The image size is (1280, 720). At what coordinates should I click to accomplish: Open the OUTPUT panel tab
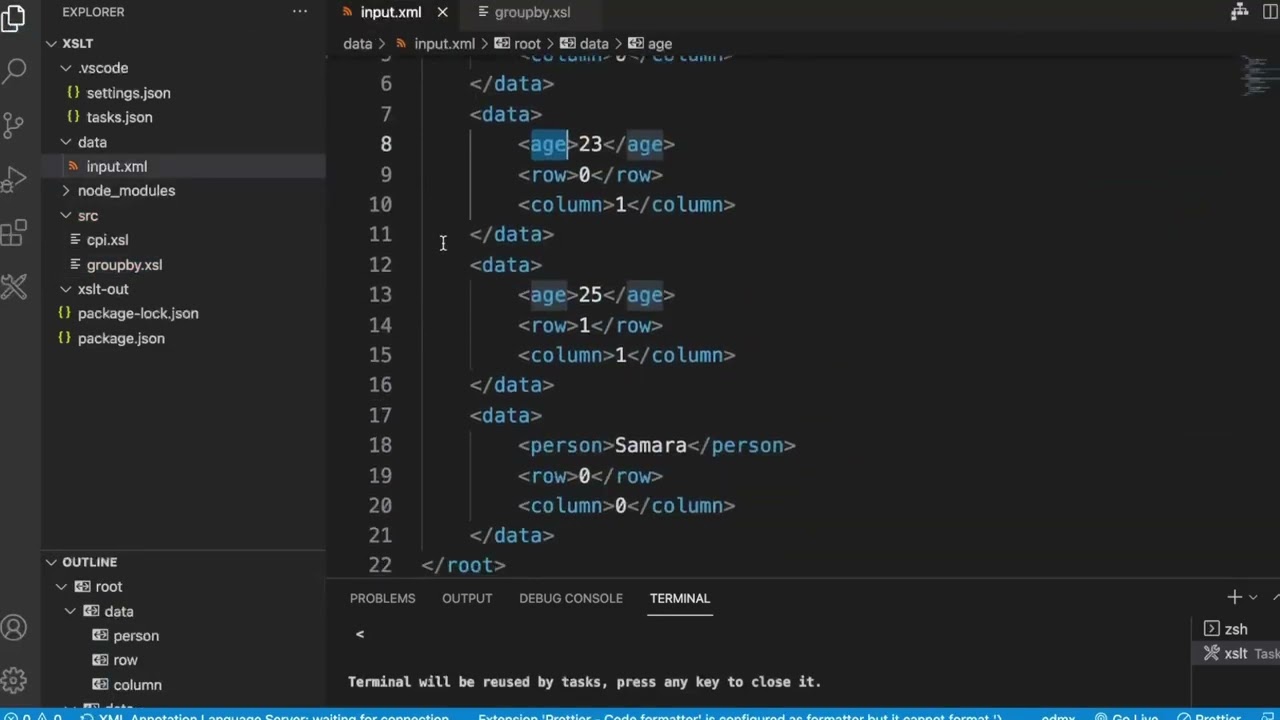[x=467, y=598]
